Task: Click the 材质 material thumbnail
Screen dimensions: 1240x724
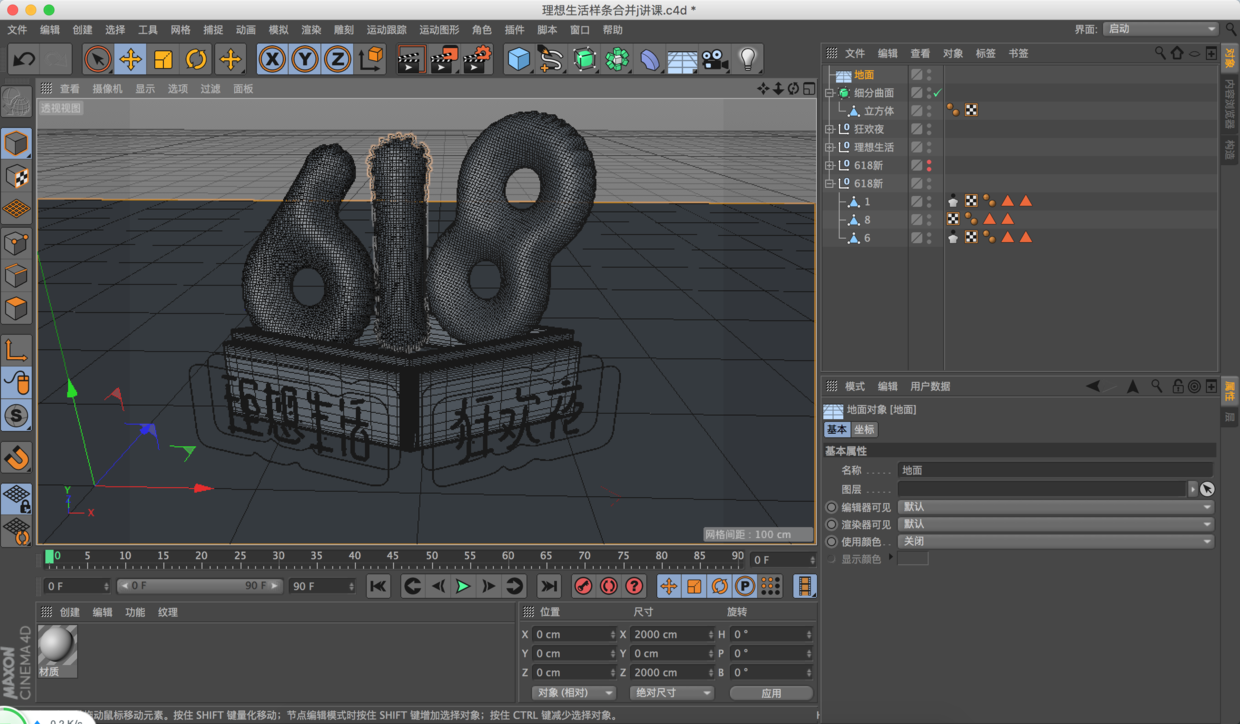Action: (57, 645)
